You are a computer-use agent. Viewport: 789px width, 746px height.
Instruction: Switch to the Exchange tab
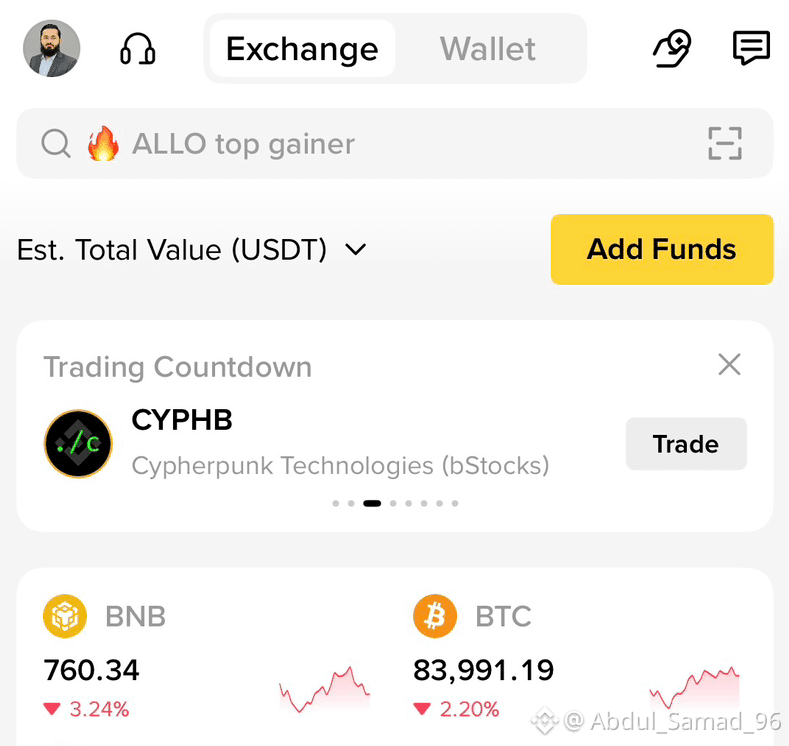302,49
